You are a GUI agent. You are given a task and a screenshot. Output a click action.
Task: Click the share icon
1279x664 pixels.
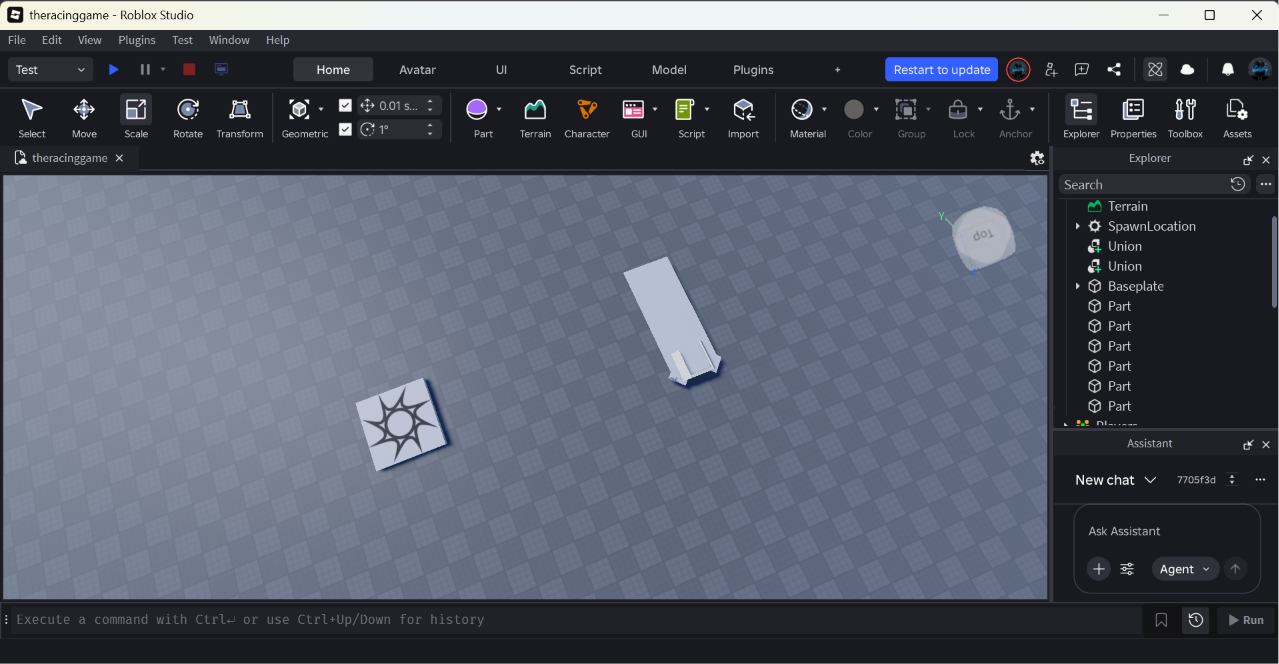[x=1114, y=70]
